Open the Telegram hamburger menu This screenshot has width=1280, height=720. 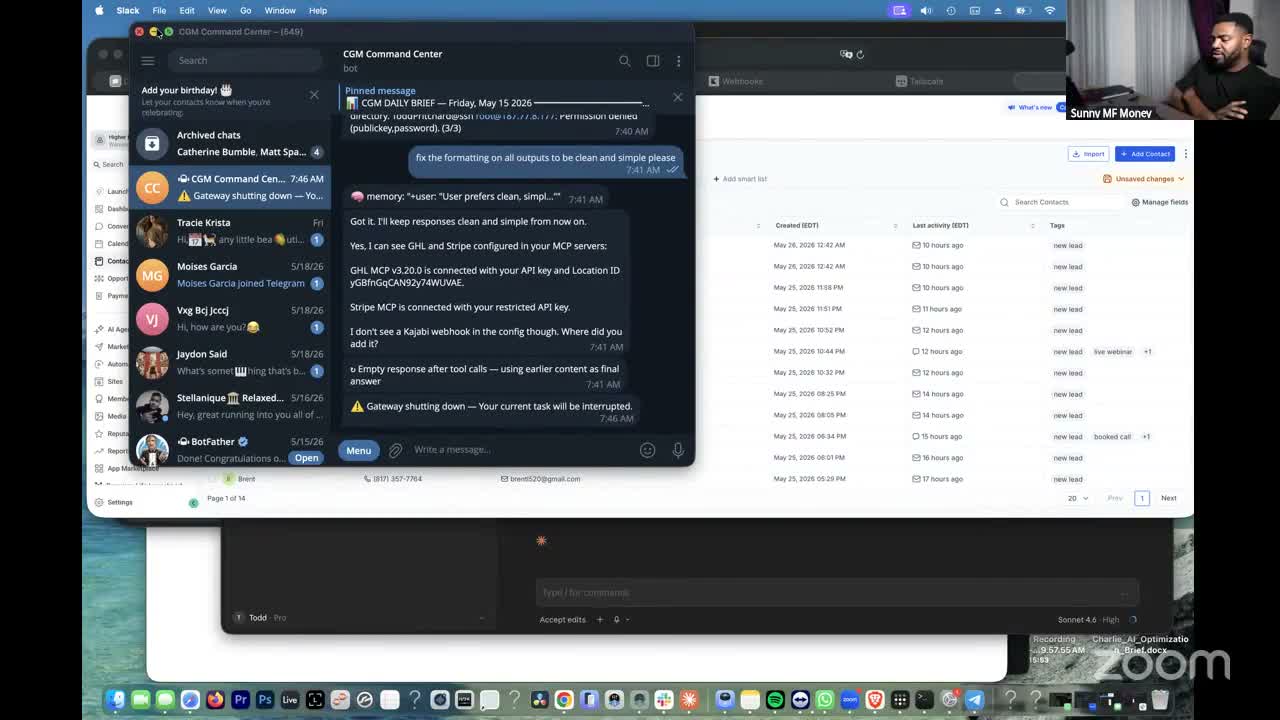coord(147,61)
